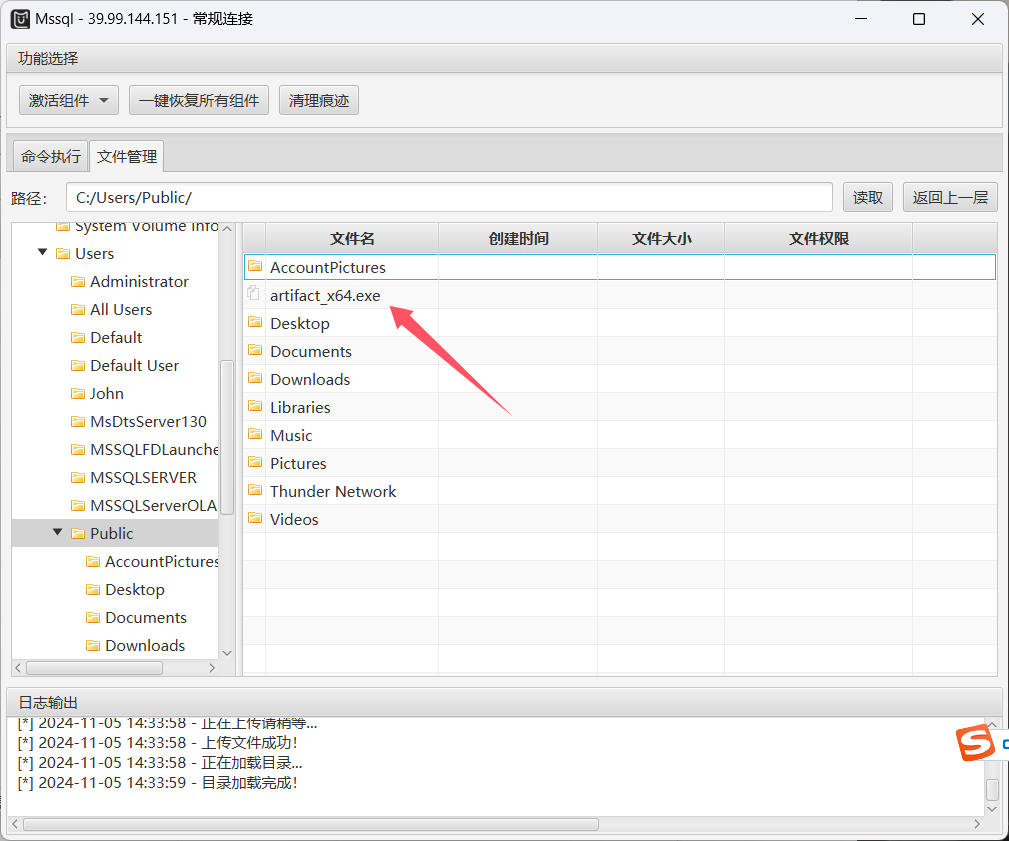Click the tree scroll-down arrow

click(x=227, y=652)
